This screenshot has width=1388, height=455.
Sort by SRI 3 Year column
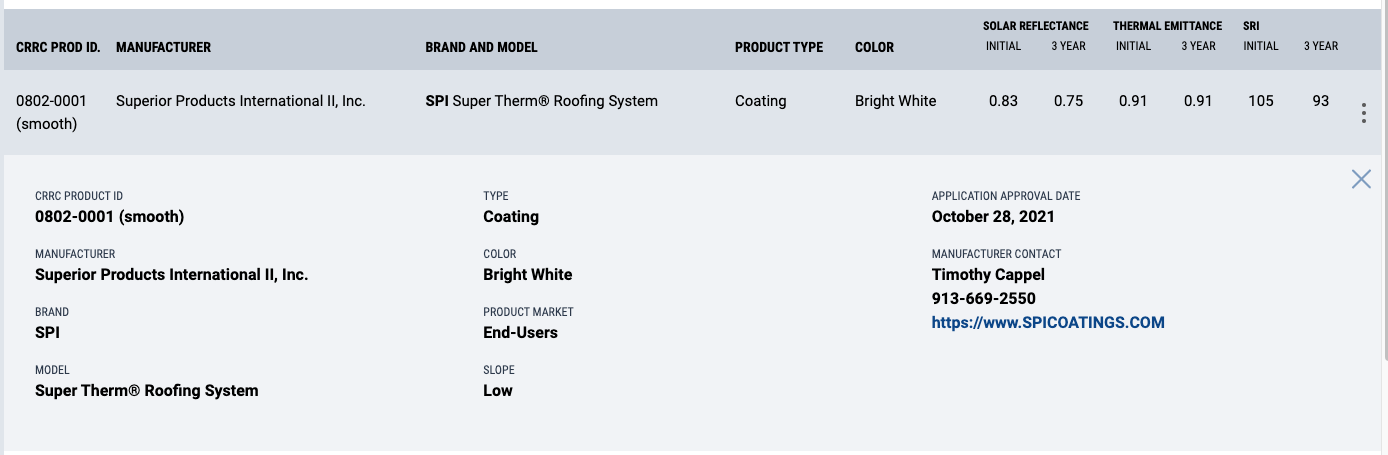pos(1321,46)
